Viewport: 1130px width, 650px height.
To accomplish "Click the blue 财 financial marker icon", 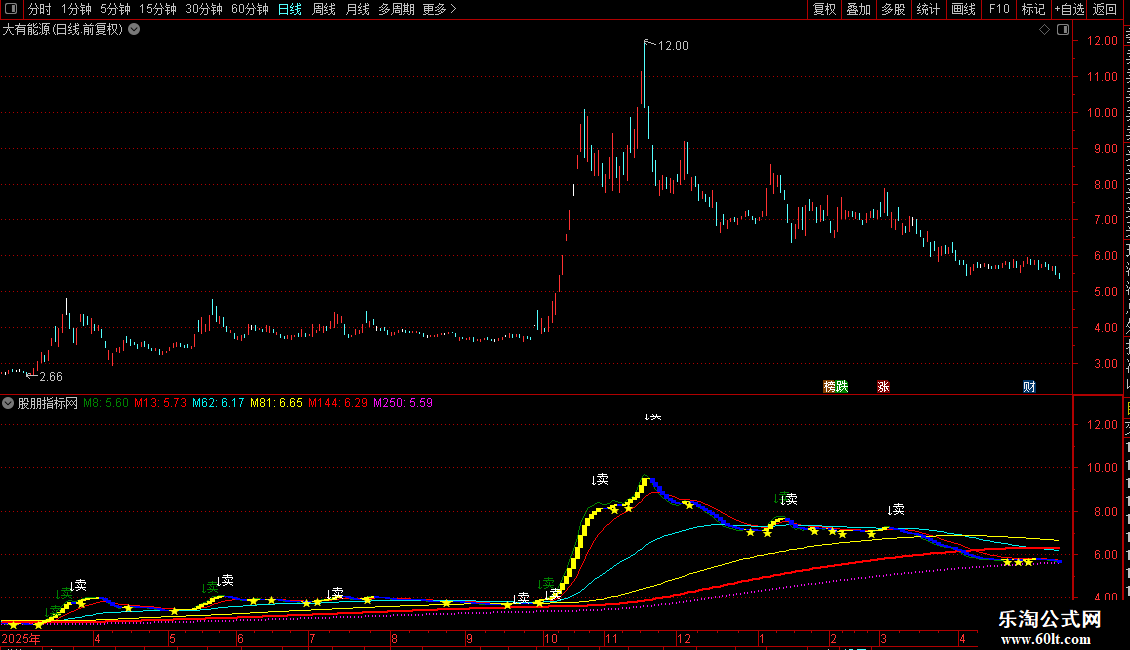I will [1029, 387].
